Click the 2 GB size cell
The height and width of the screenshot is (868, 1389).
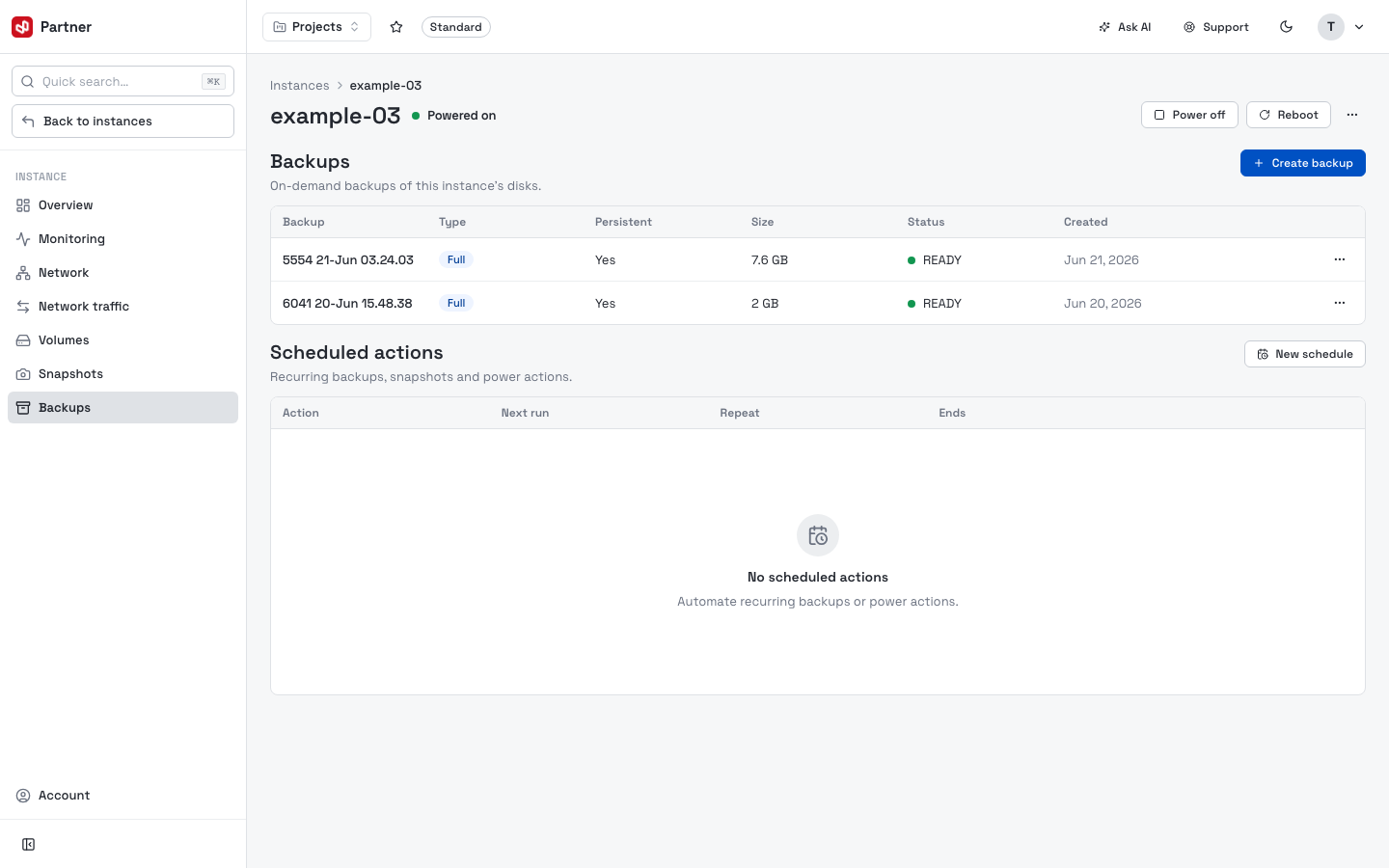tap(765, 303)
